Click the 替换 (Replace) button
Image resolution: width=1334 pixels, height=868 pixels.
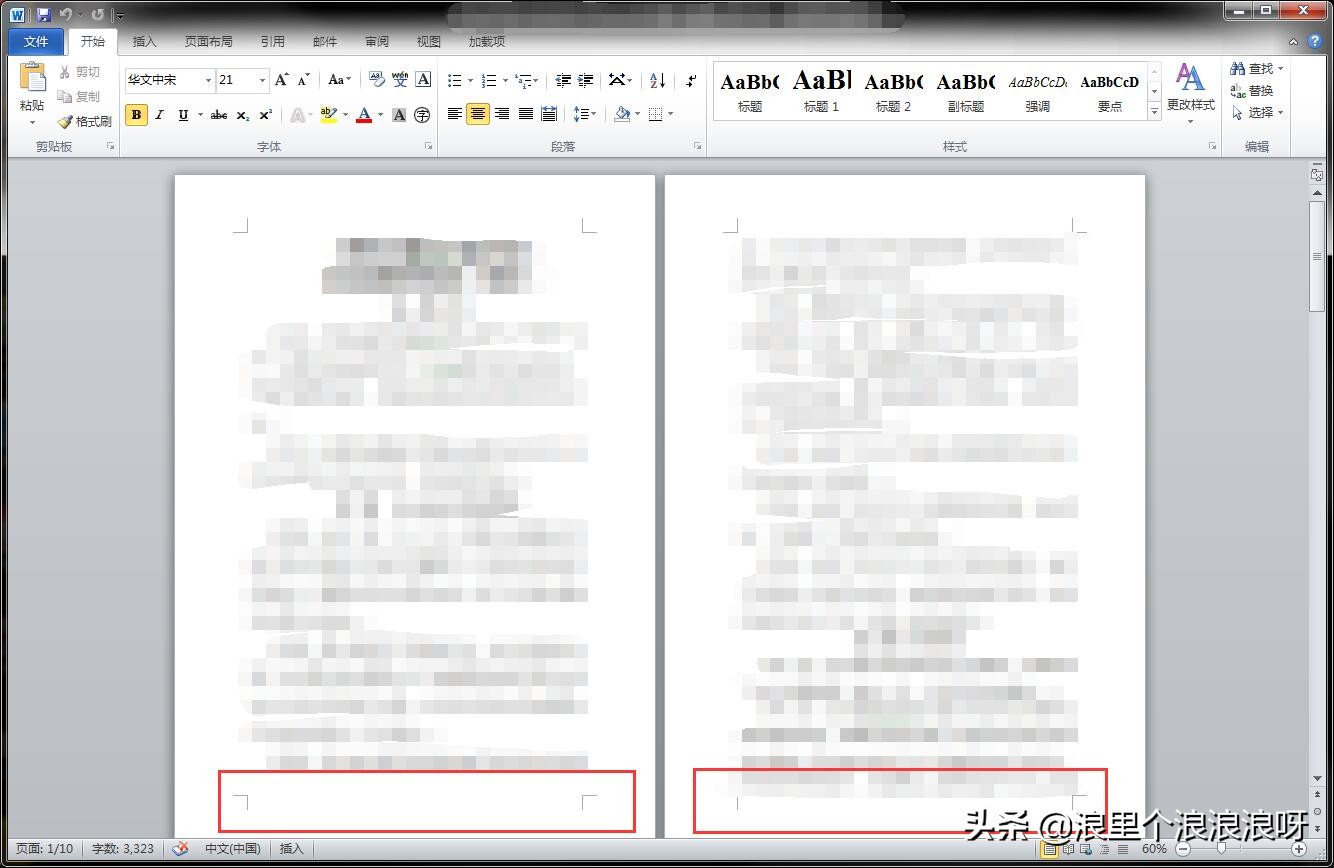tap(1253, 91)
